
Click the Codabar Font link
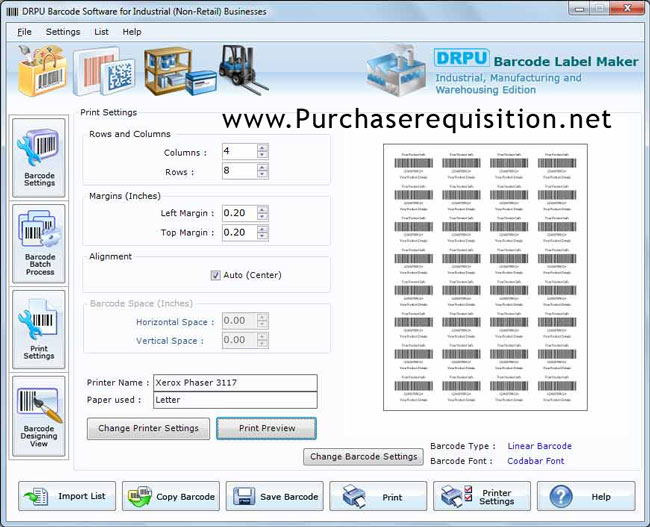536,461
